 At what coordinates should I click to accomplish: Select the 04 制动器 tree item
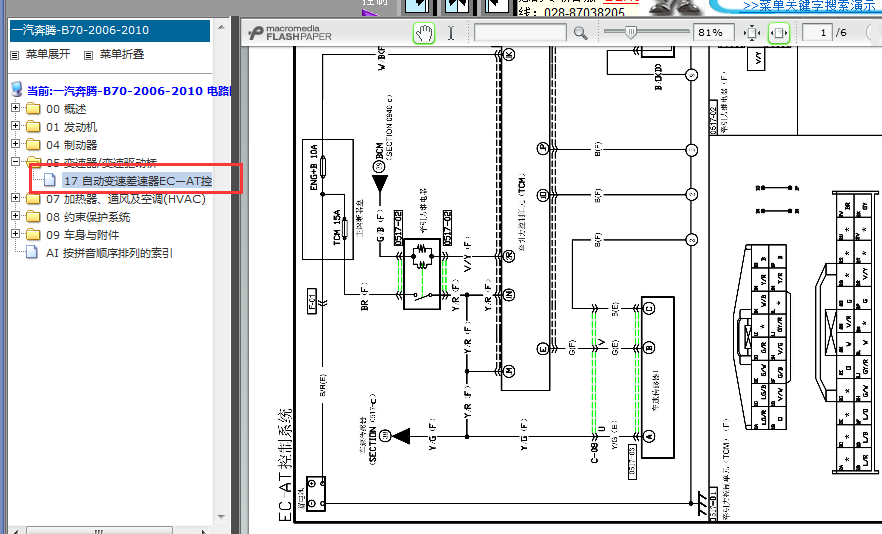point(71,145)
